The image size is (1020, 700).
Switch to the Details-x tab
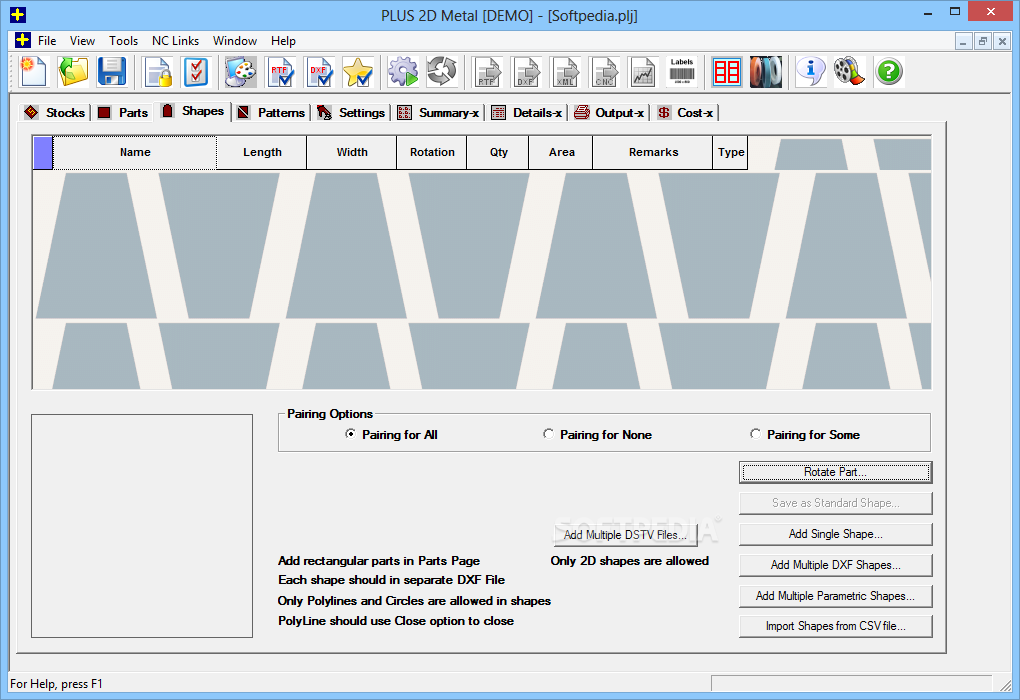coord(527,113)
